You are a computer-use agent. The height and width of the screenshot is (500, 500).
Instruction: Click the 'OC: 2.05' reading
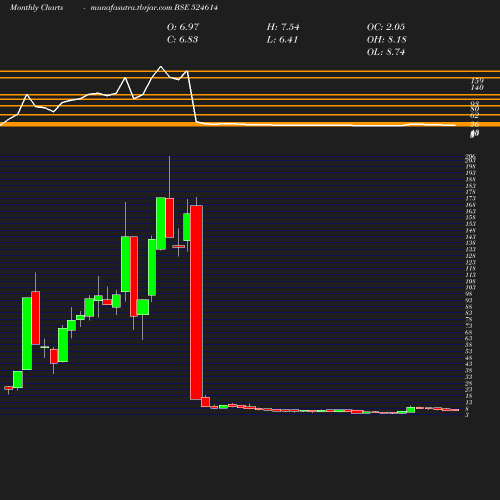[x=386, y=27]
